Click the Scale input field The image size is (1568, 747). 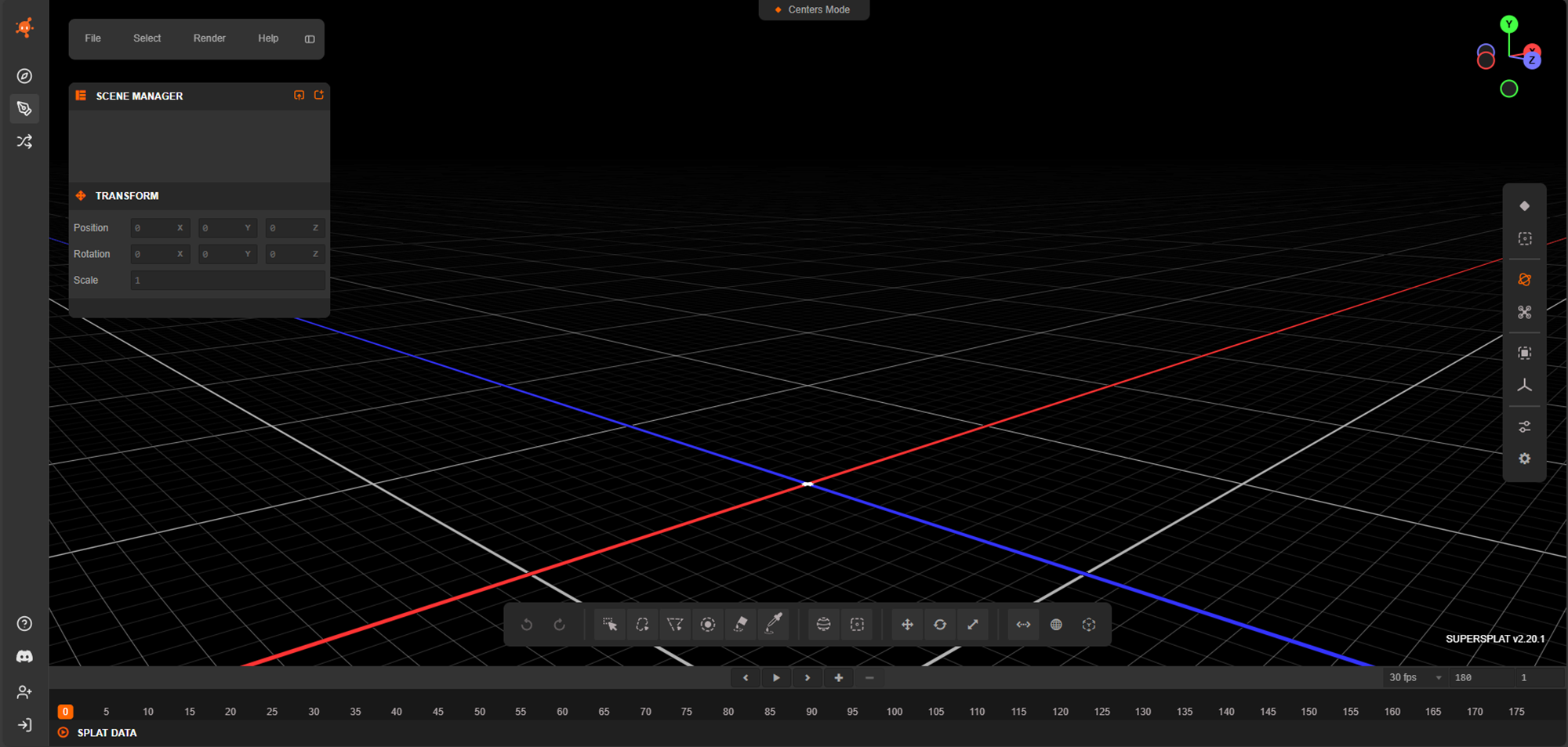(x=227, y=281)
